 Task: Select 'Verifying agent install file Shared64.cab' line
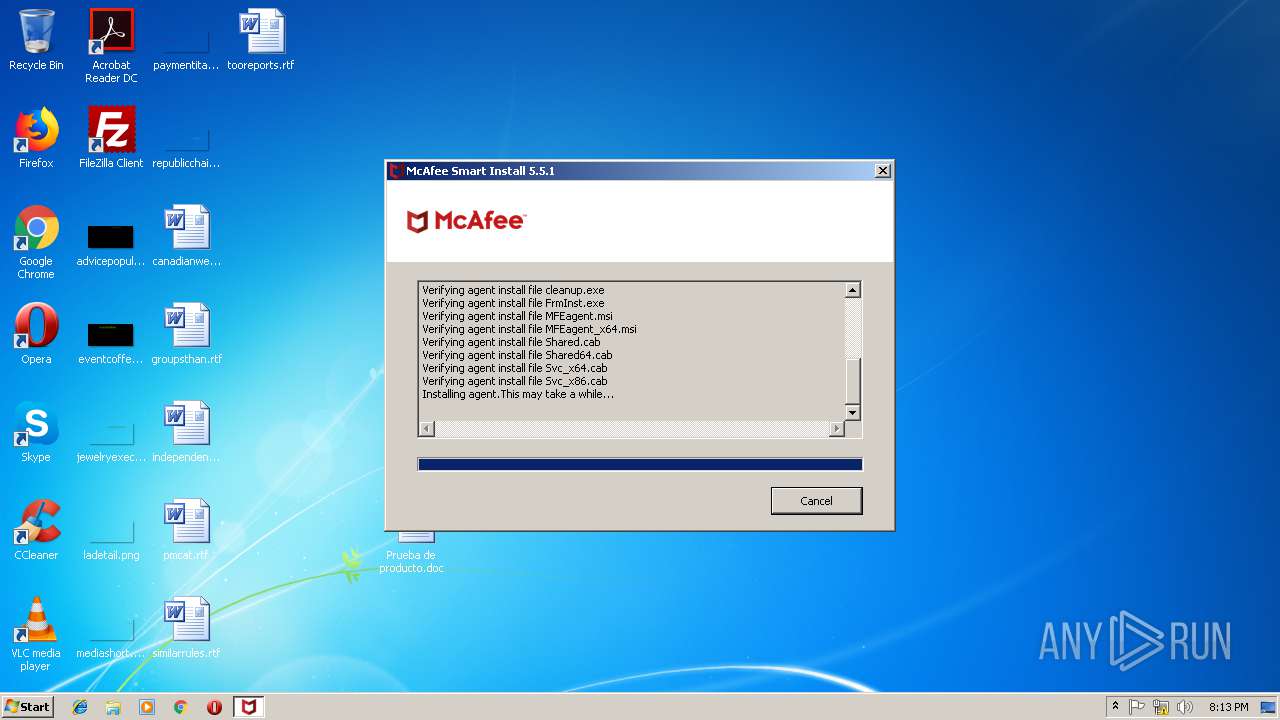pyautogui.click(x=517, y=355)
